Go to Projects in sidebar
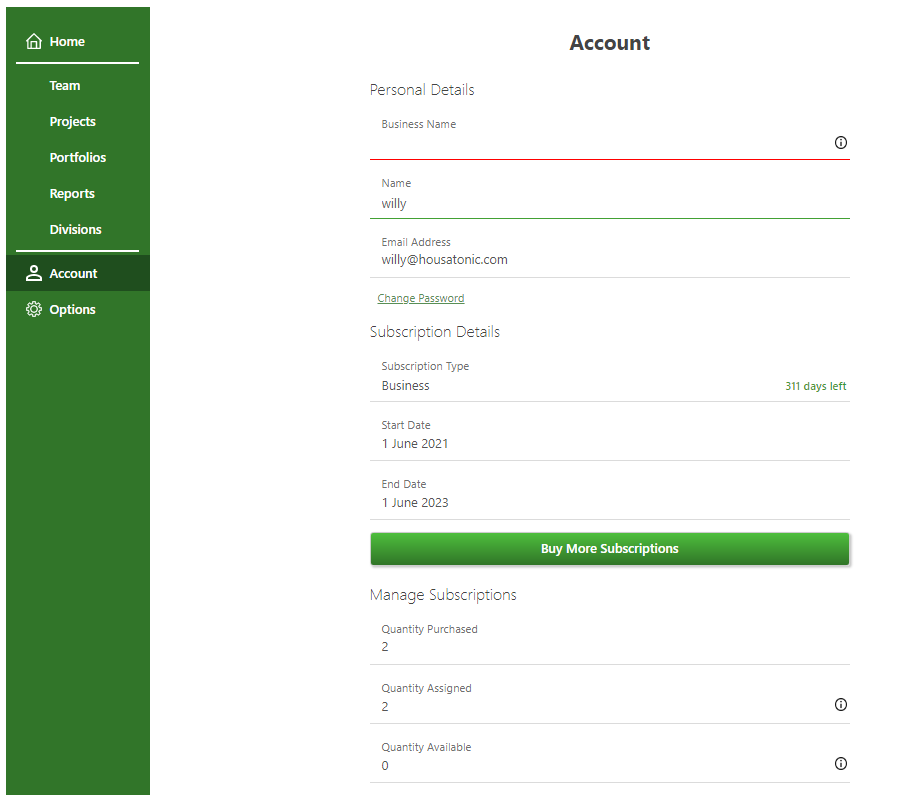Image resolution: width=902 pixels, height=801 pixels. [73, 122]
